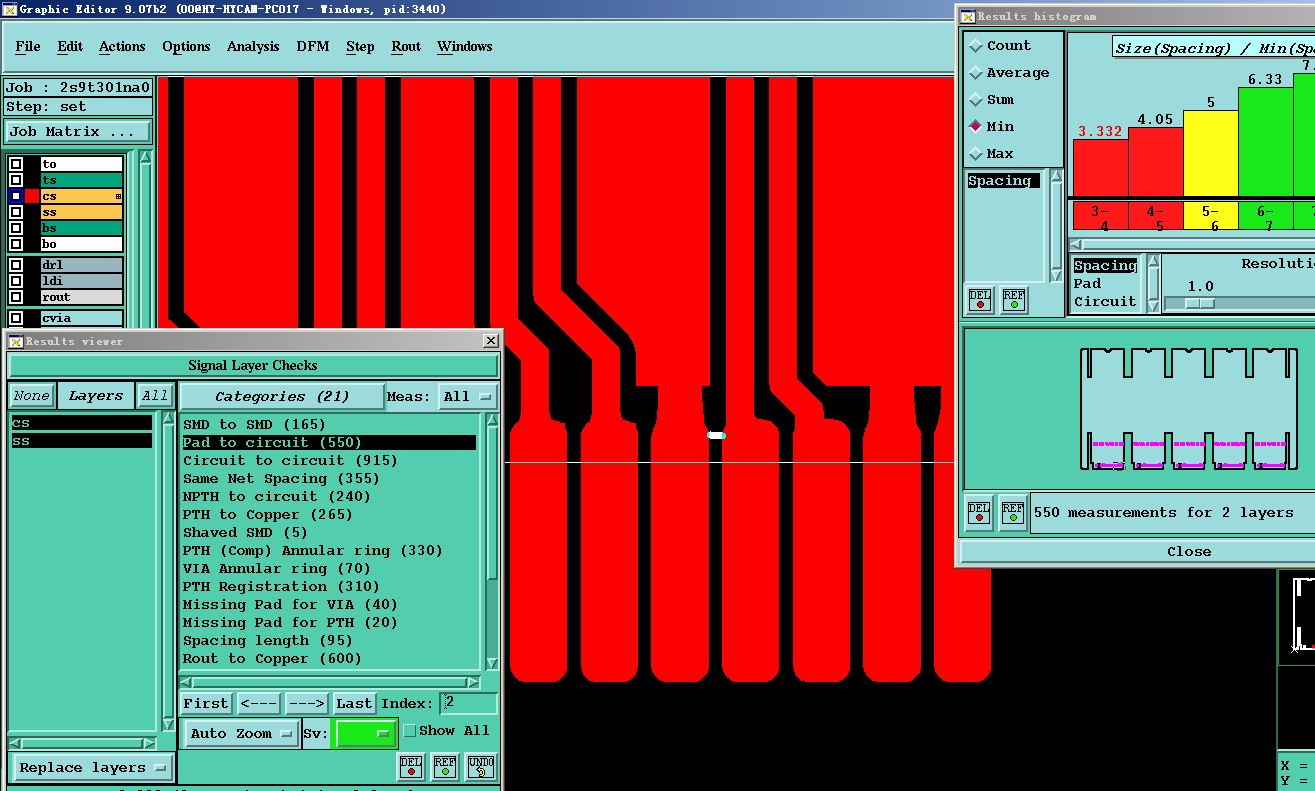
Task: Open the Rout menu
Action: pos(406,46)
